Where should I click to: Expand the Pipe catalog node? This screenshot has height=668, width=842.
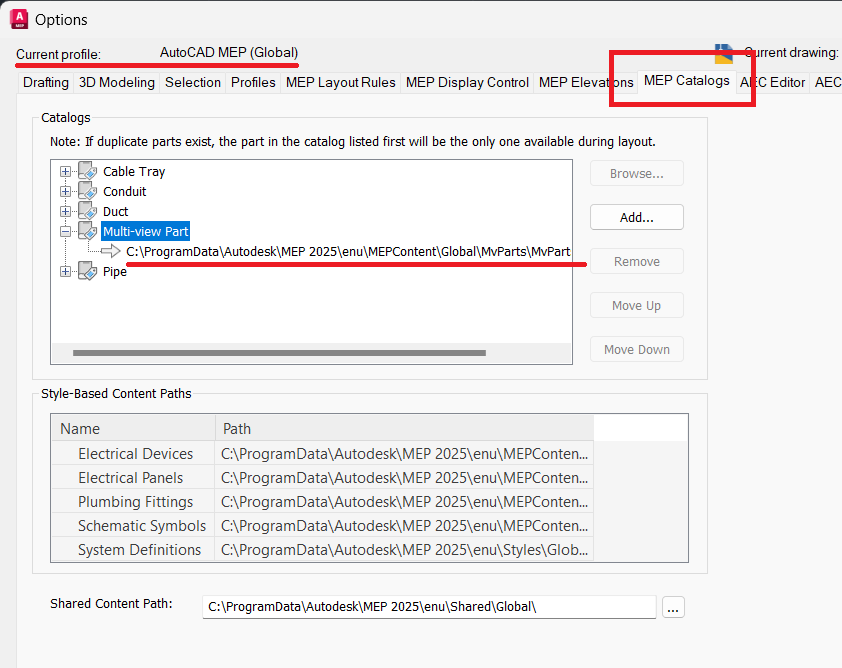click(x=65, y=271)
